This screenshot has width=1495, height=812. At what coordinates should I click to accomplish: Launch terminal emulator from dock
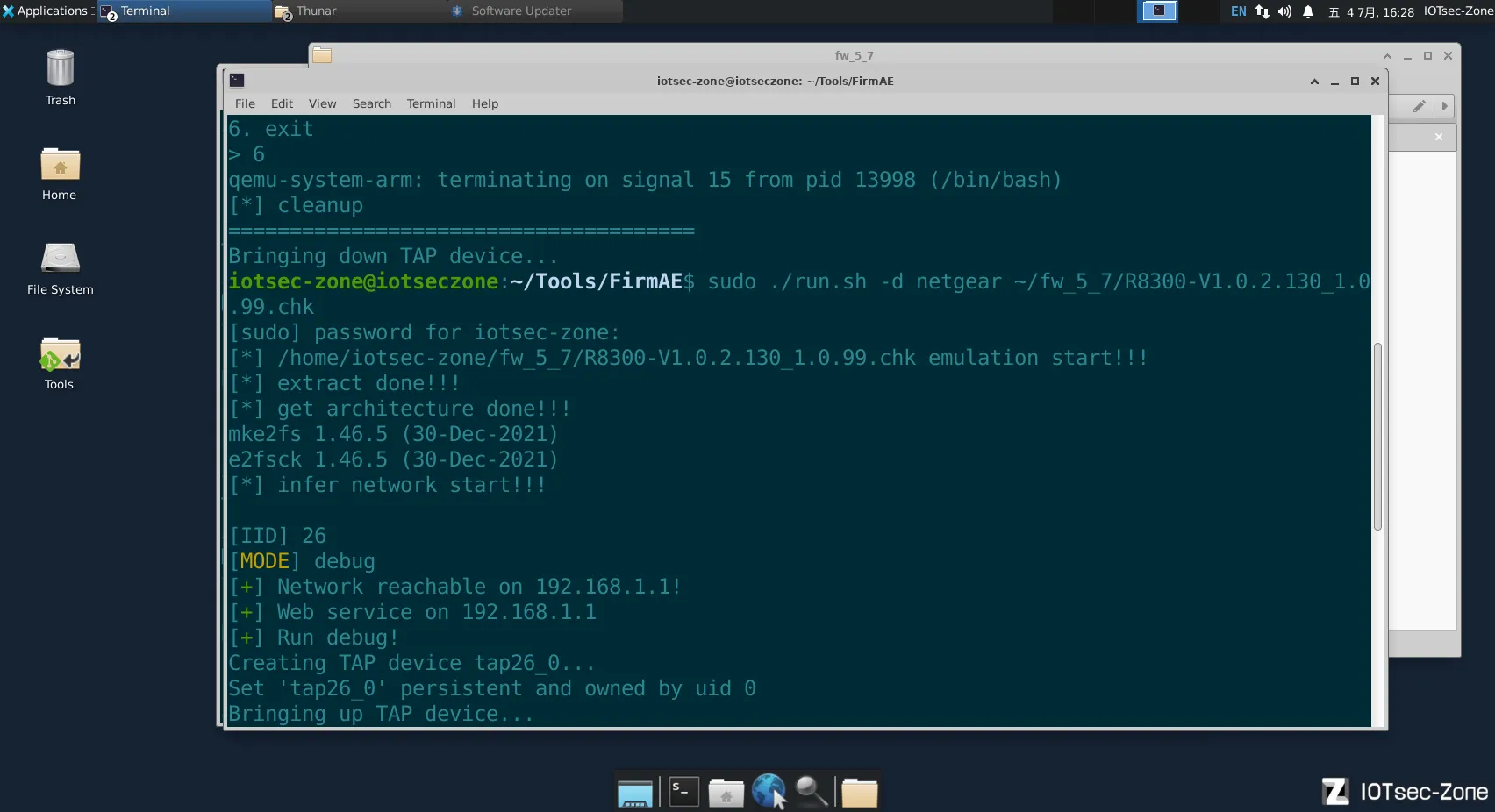pos(683,791)
